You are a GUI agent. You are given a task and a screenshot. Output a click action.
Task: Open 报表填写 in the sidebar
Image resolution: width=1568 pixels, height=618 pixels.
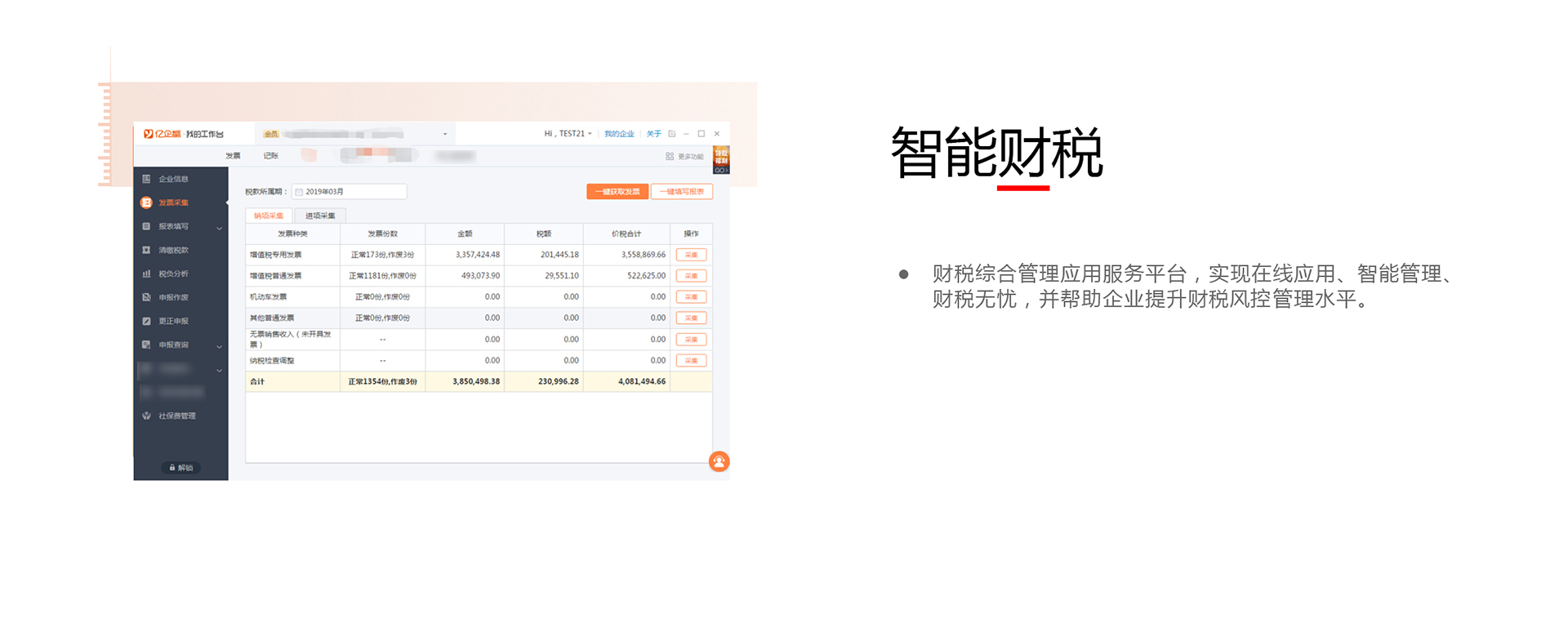click(173, 226)
